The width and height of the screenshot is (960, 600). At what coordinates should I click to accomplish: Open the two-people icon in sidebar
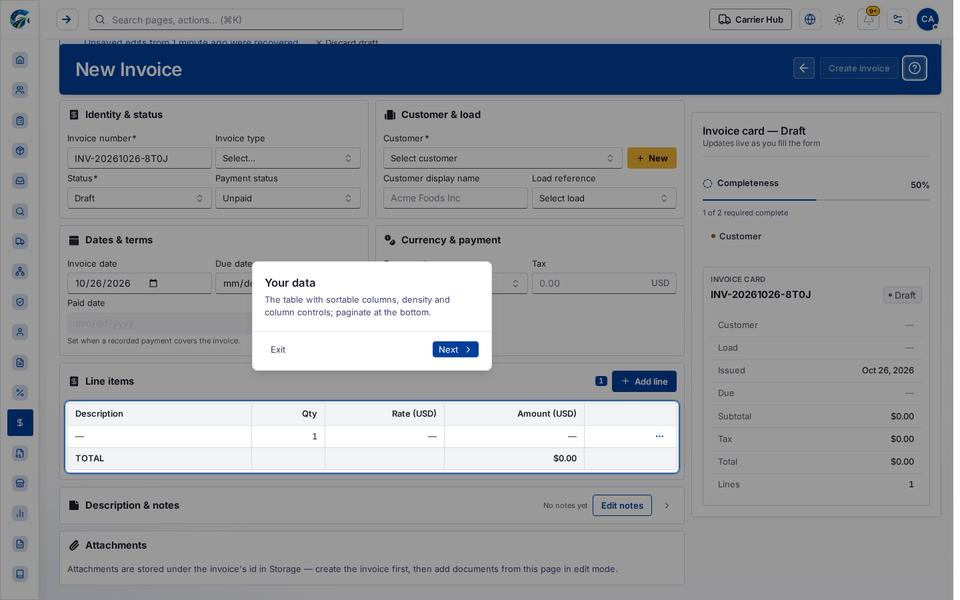point(20,90)
